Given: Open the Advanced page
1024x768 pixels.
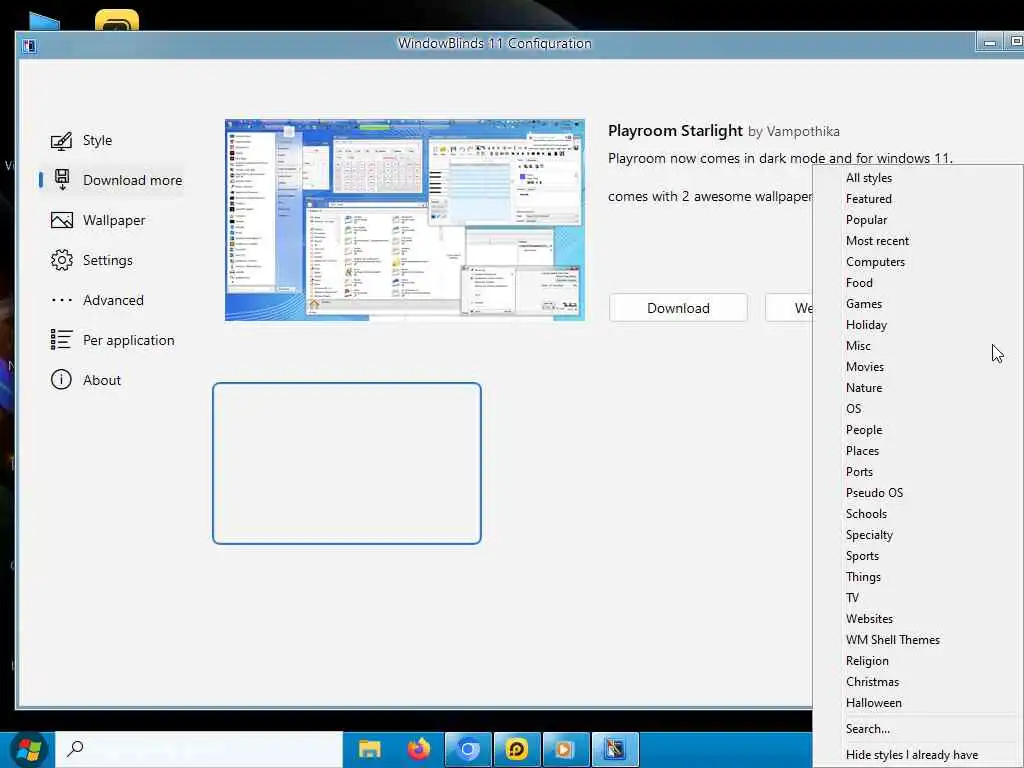Looking at the screenshot, I should [113, 300].
